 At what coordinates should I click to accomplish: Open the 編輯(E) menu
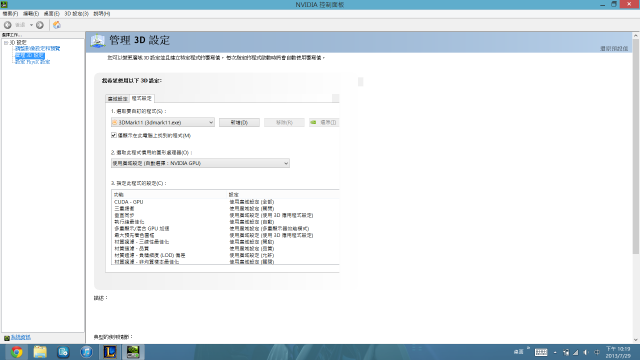click(31, 13)
